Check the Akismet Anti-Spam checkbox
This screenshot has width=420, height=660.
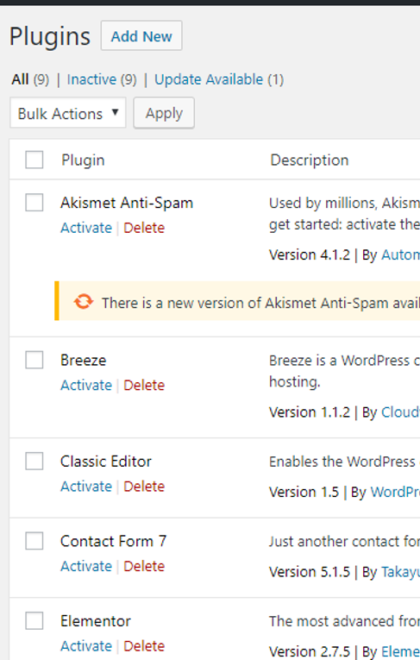[34, 203]
